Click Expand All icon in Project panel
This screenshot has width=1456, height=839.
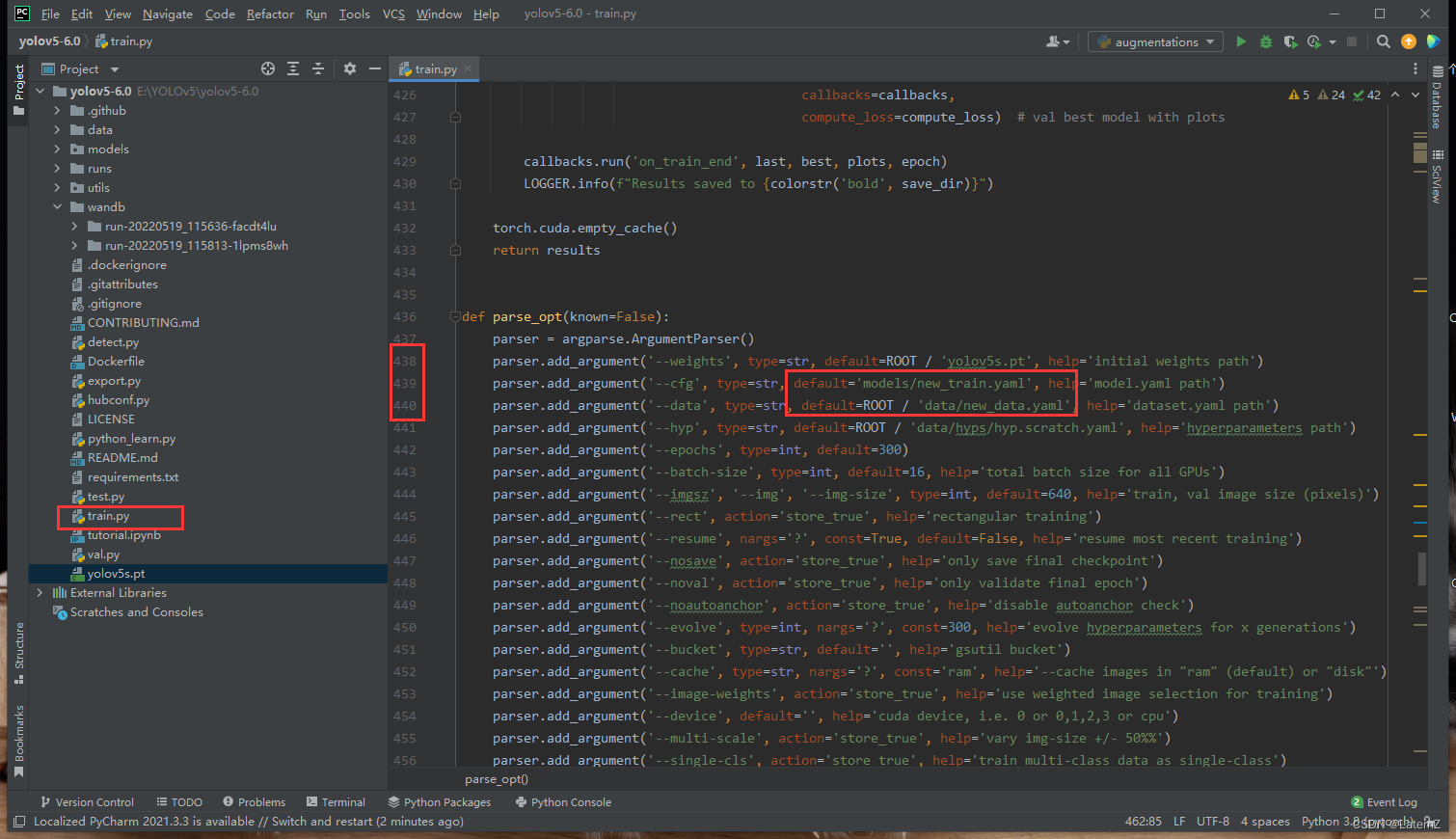(293, 68)
